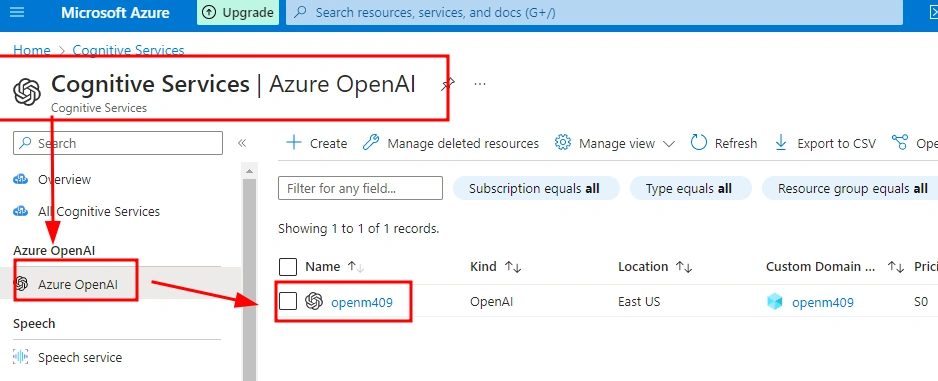Viewport: 938px width, 381px height.
Task: Open the openm409 resource link
Action: (362, 302)
